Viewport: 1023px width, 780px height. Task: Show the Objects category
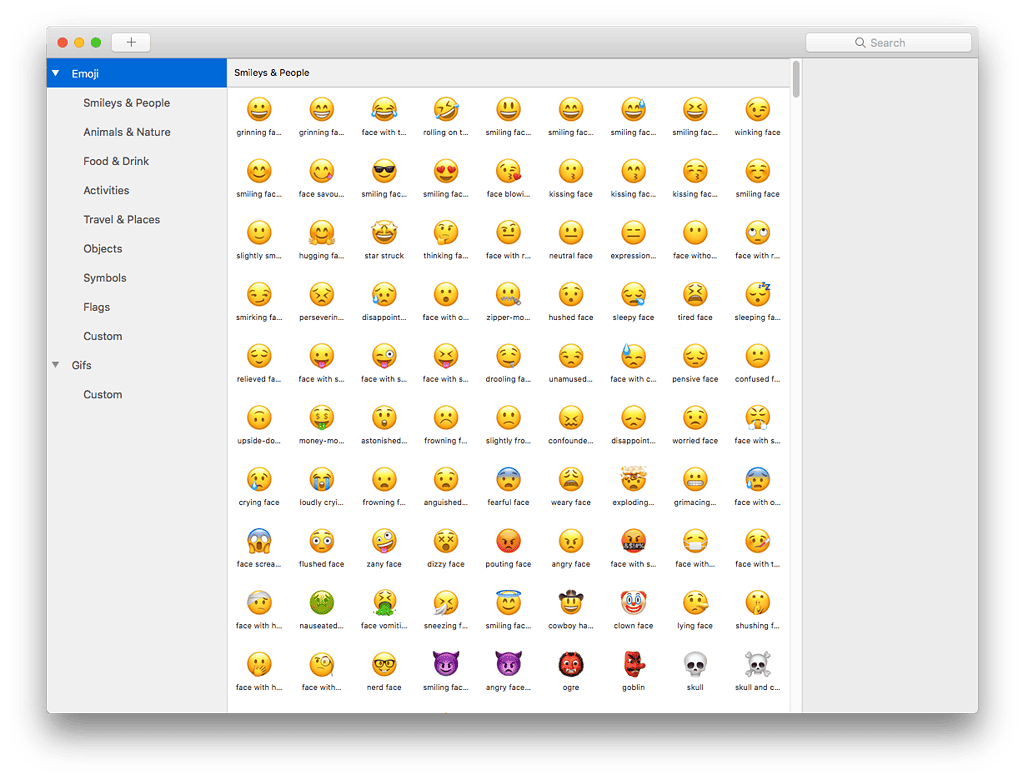[x=102, y=248]
